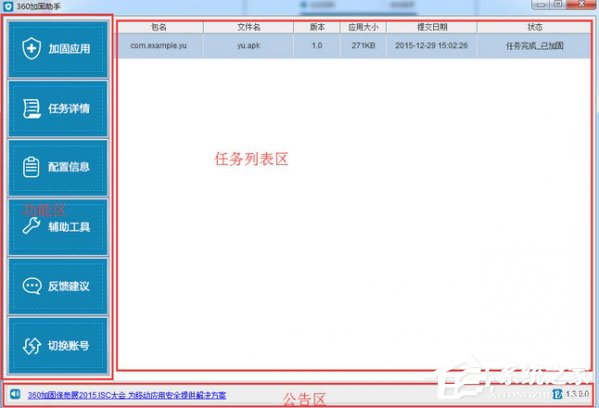This screenshot has height=408, width=599.
Task: Click the 状态 column header
Action: point(534,27)
